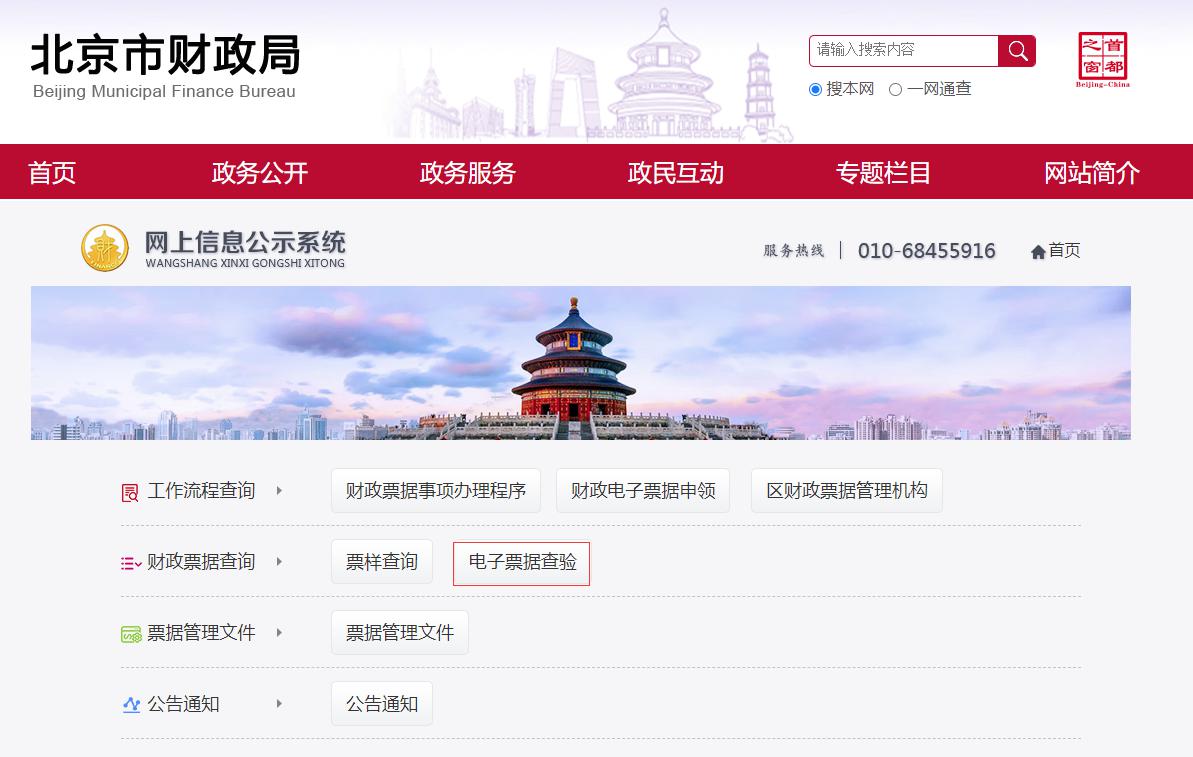Expand the arrow next to 票据管理文件
The image size is (1193, 757).
279,633
